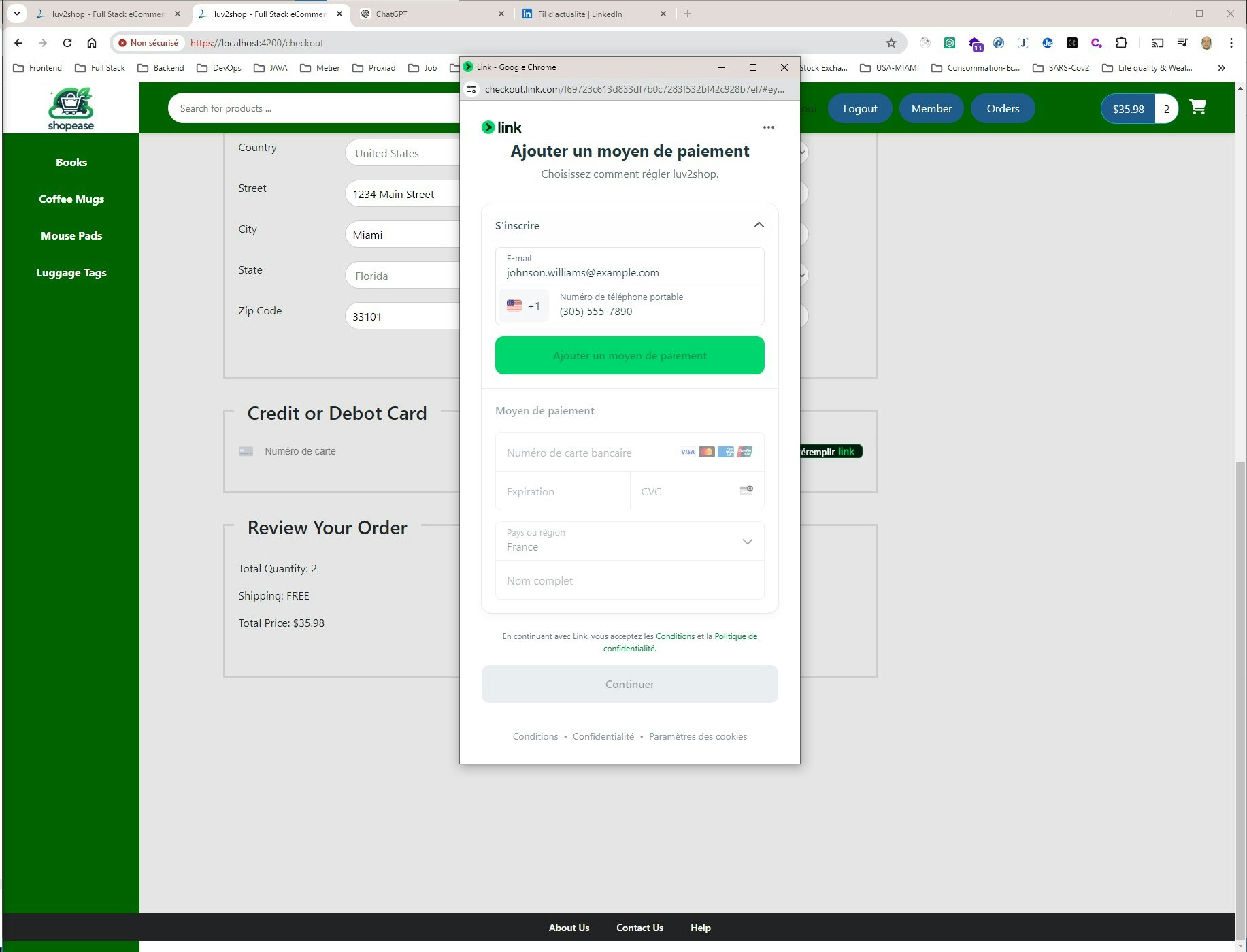The height and width of the screenshot is (952, 1247).
Task: Click the Logout button
Action: 860,108
